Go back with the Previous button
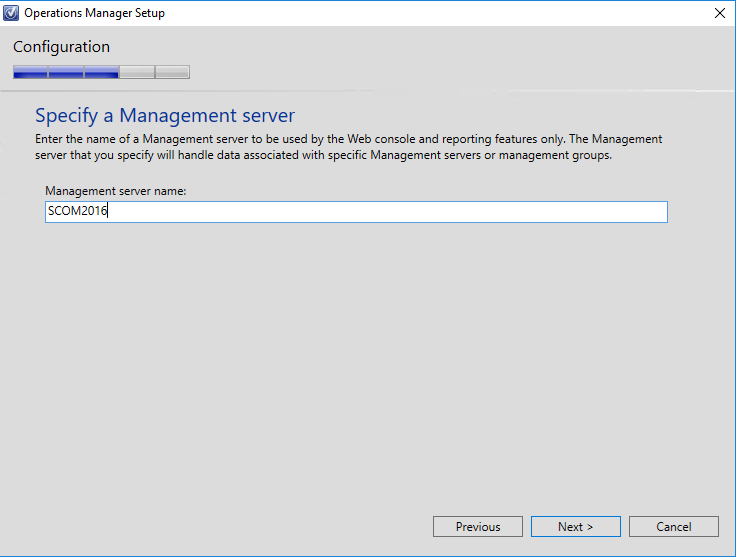The height and width of the screenshot is (557, 736). (x=478, y=526)
